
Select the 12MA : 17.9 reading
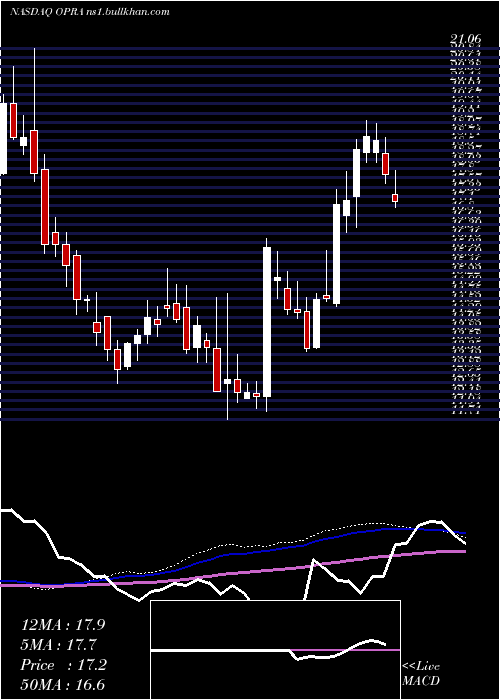coord(63,625)
